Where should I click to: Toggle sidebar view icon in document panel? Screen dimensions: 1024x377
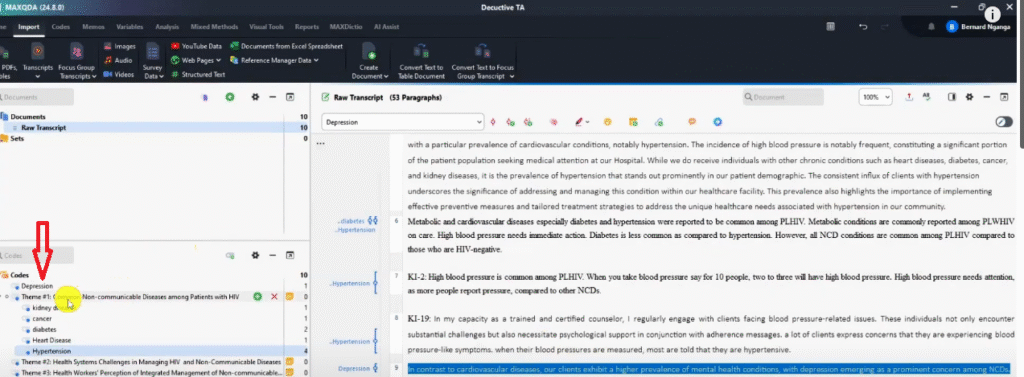[x=952, y=97]
